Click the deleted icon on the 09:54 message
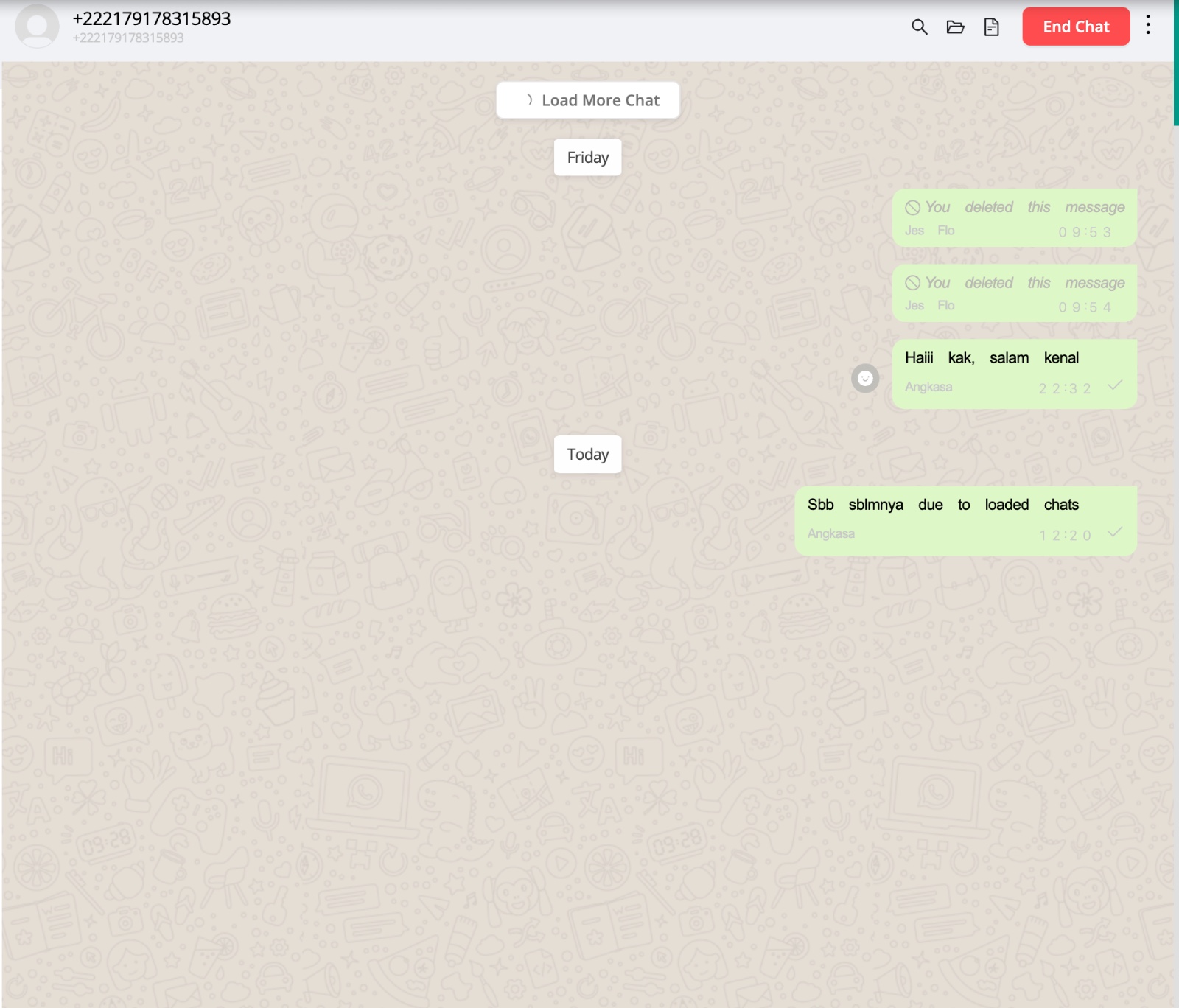 coord(912,283)
